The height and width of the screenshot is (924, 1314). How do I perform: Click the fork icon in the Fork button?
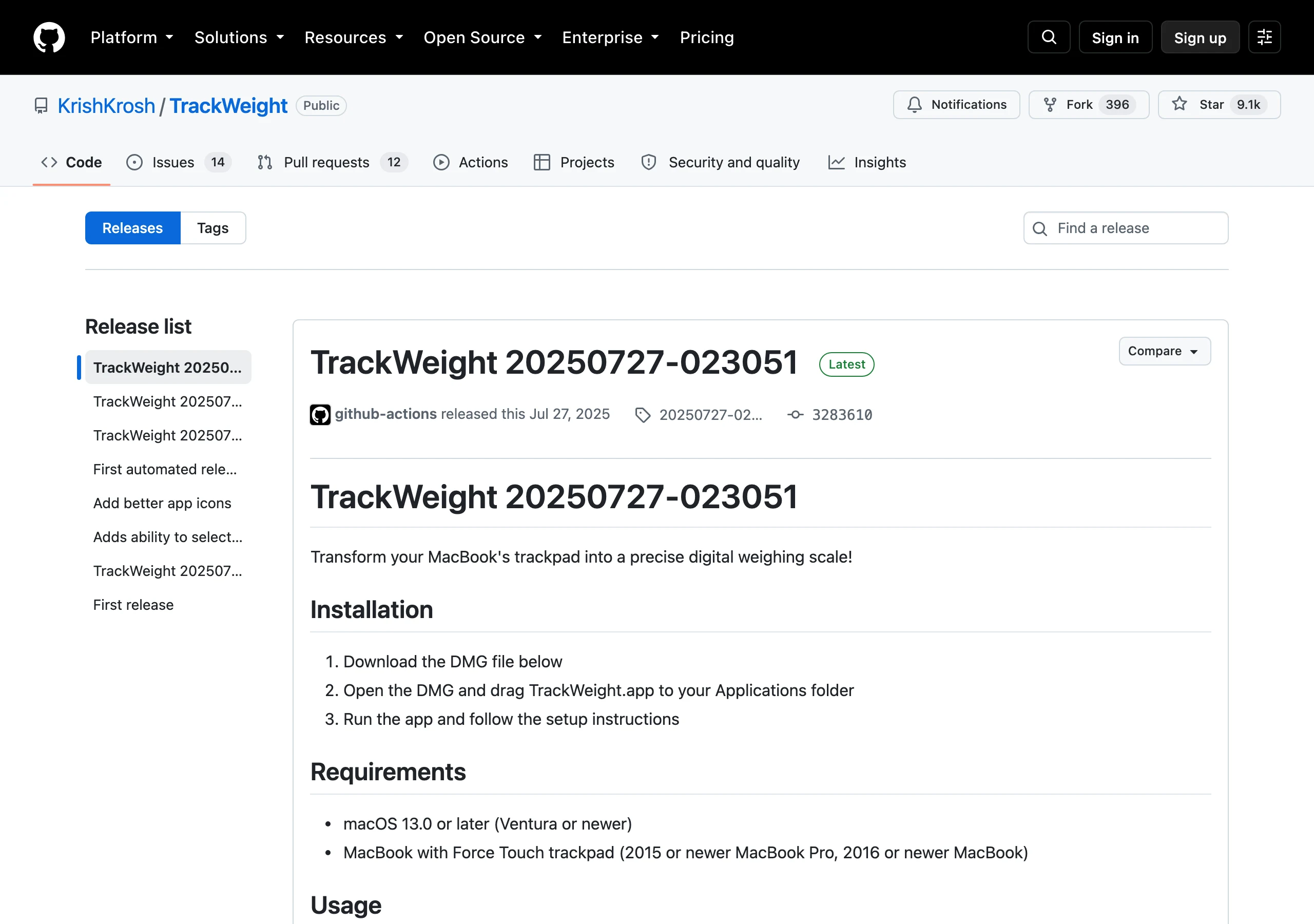coord(1050,105)
